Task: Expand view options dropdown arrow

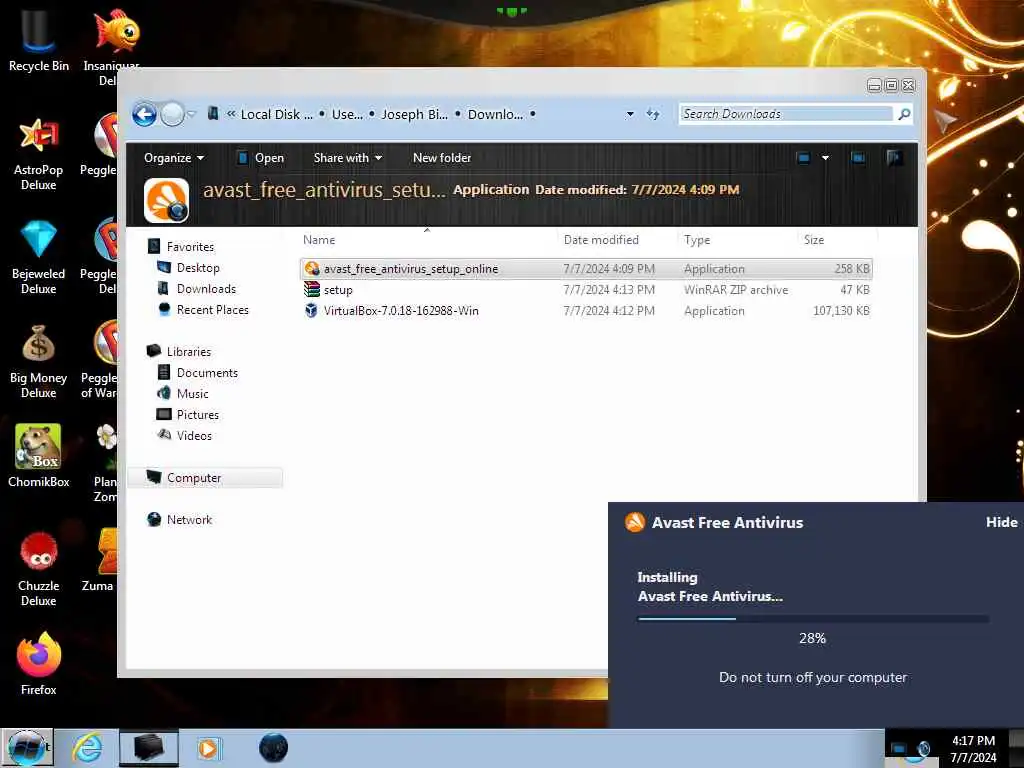Action: click(825, 157)
